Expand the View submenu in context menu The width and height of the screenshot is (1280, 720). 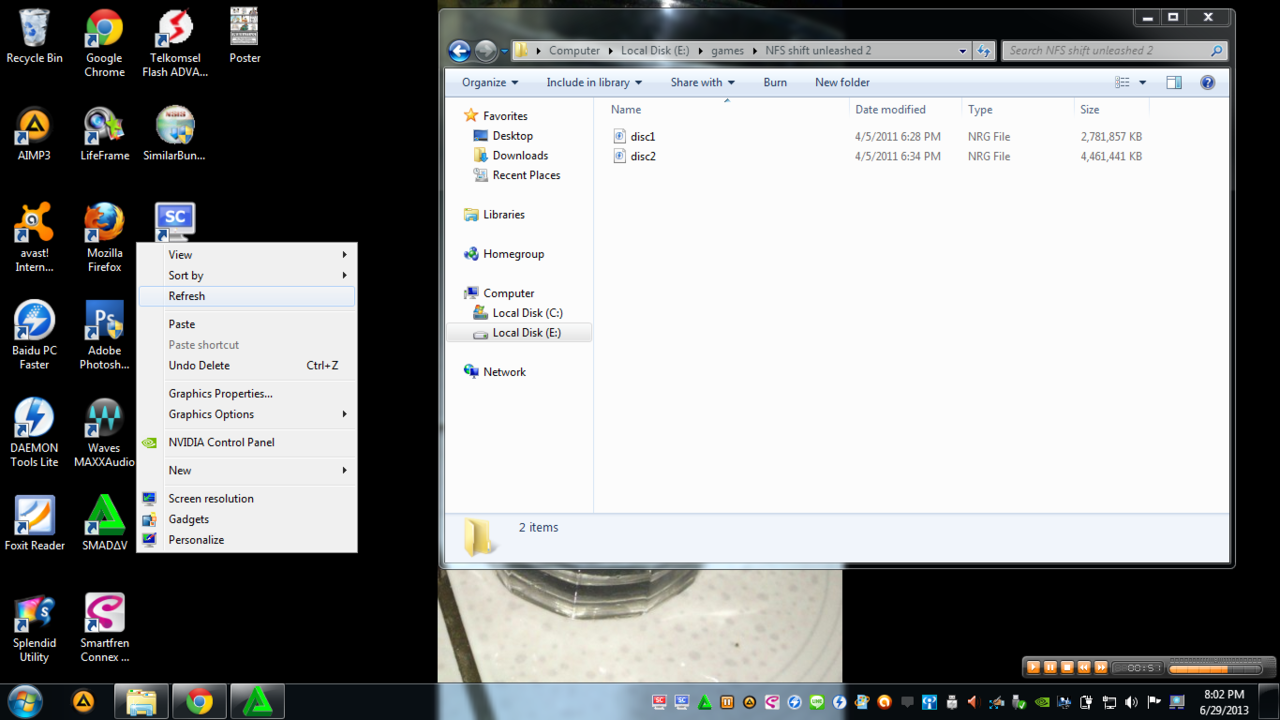pos(246,255)
